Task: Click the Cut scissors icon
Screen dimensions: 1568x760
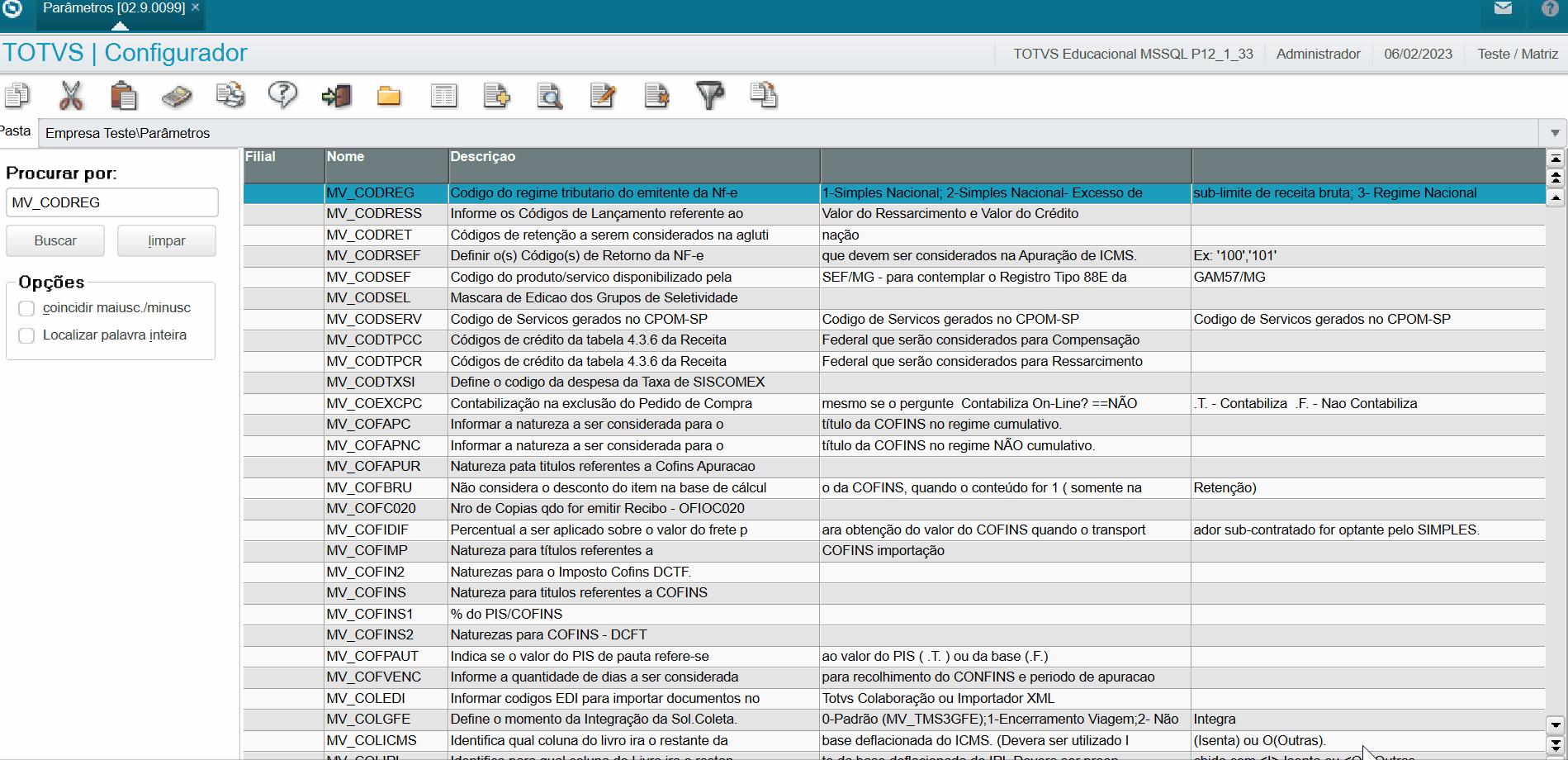Action: 71,96
